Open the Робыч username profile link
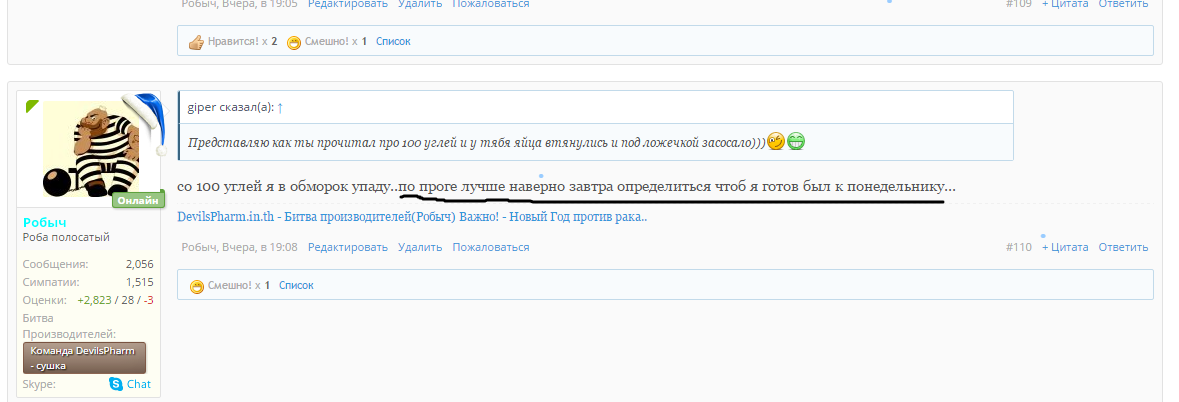 coord(46,222)
